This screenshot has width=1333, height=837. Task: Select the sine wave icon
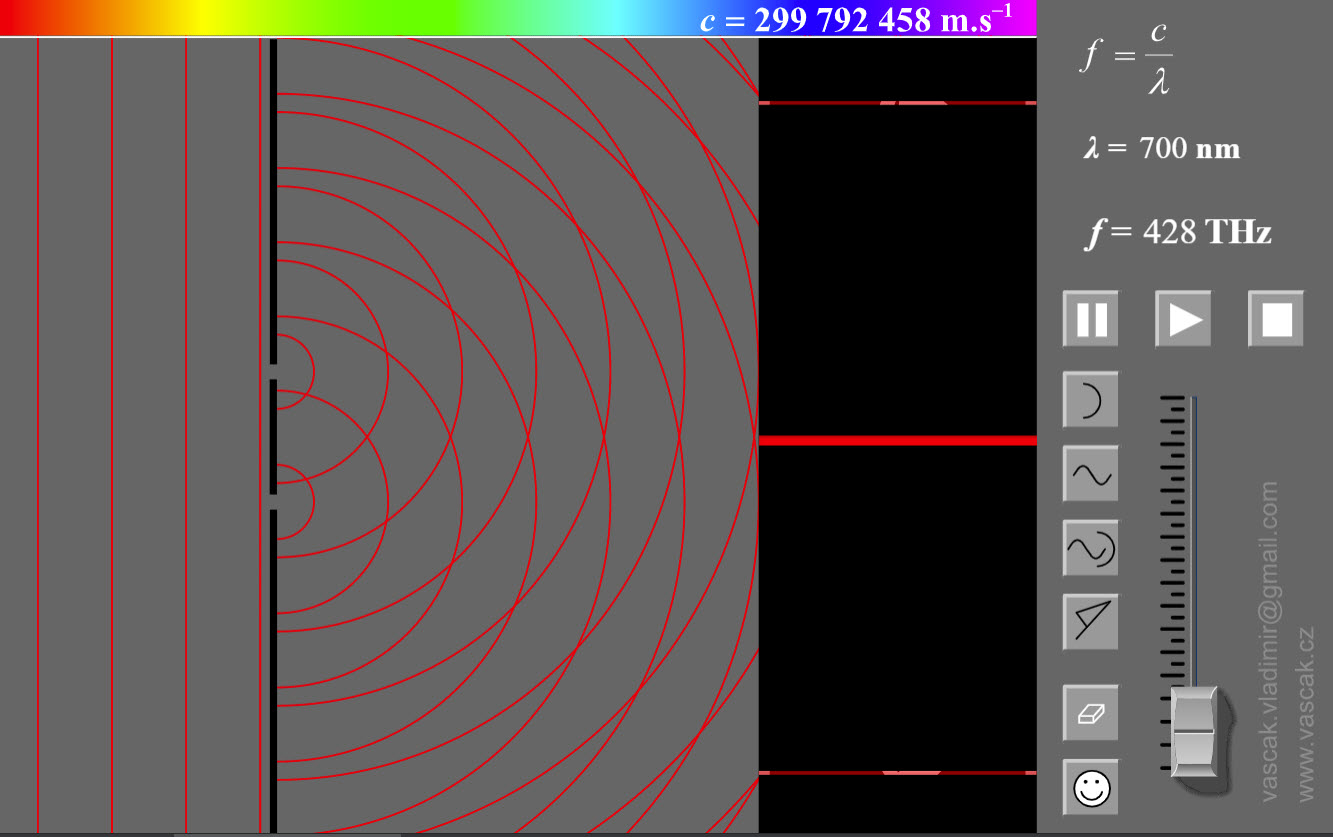[1090, 474]
